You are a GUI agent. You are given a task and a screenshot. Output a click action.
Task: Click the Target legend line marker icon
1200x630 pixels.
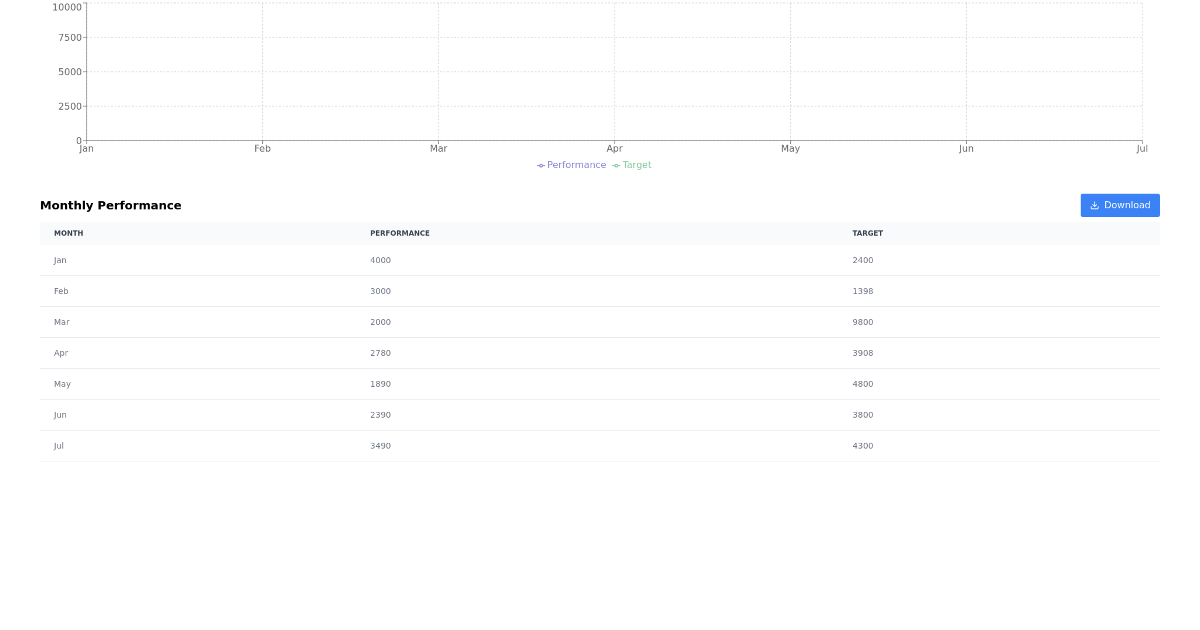616,166
